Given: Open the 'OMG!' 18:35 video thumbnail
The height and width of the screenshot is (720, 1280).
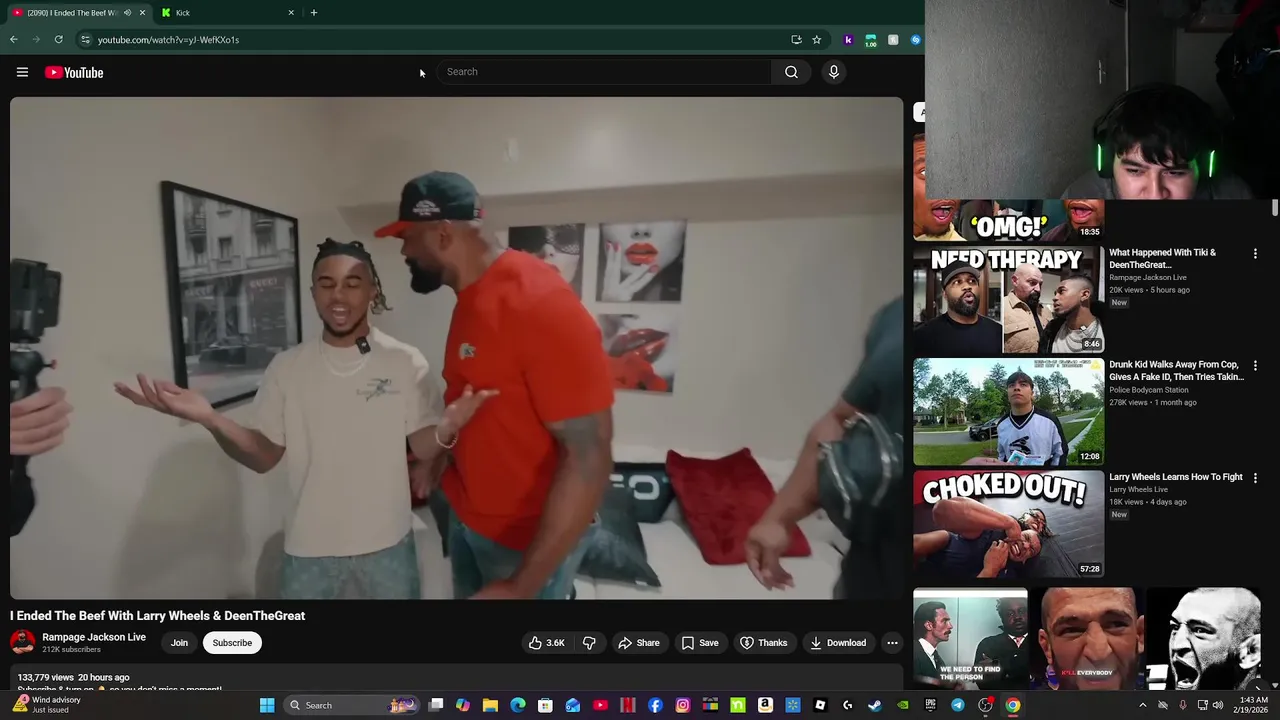Looking at the screenshot, I should pos(1008,220).
